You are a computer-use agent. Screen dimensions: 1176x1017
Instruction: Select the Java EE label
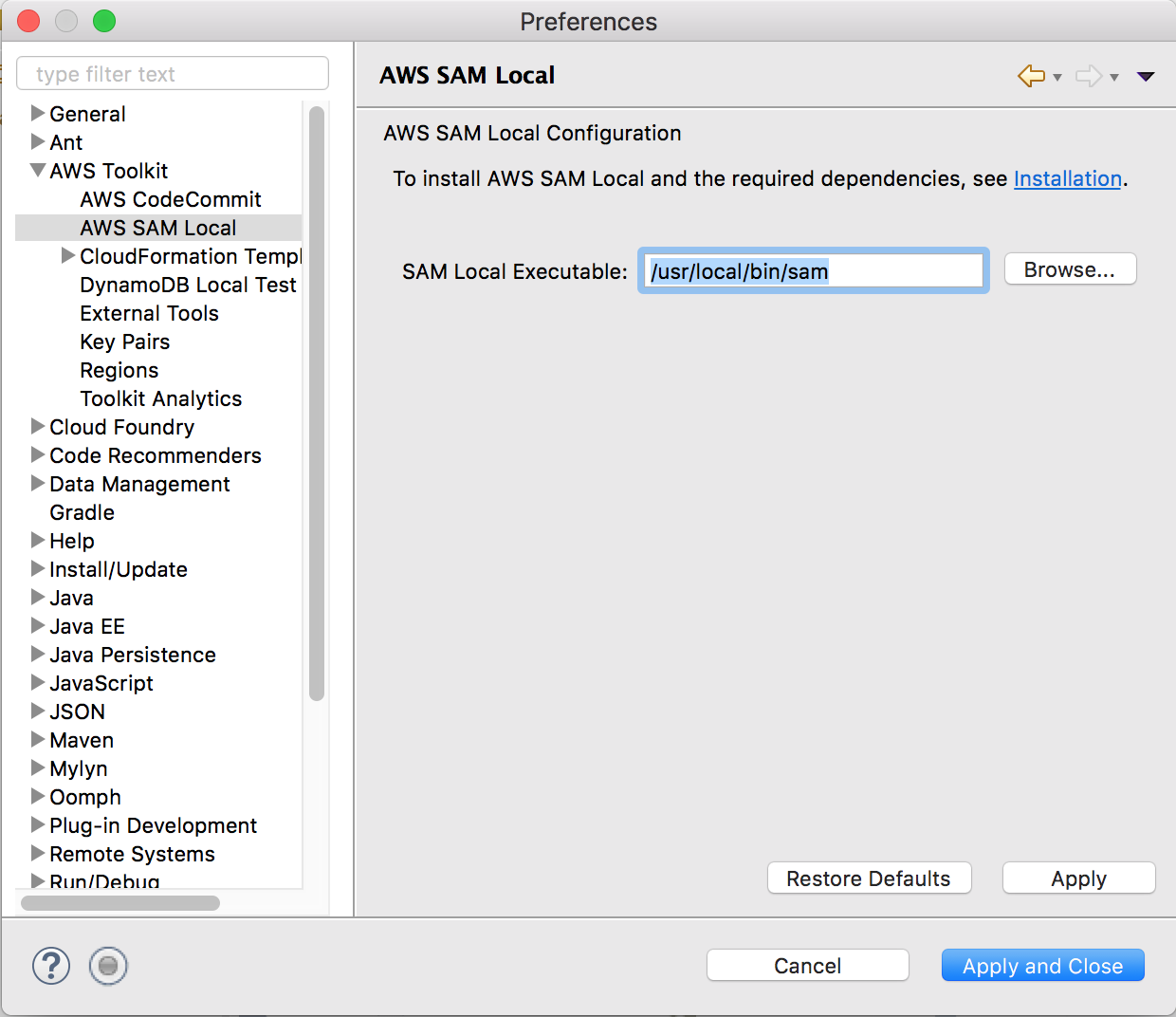click(x=87, y=626)
